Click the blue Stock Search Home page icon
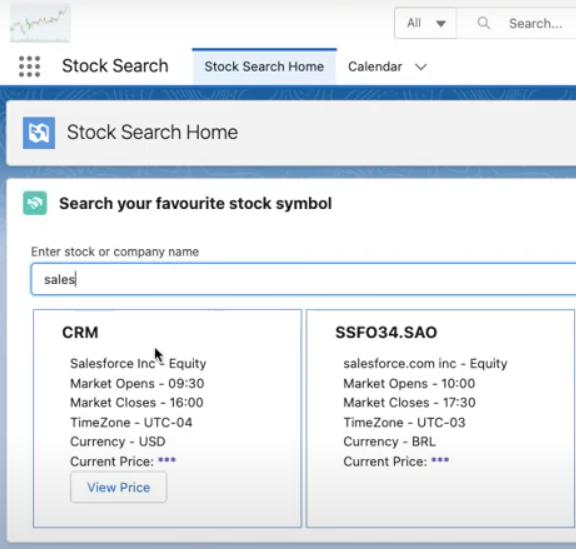The width and height of the screenshot is (576, 549). (39, 133)
